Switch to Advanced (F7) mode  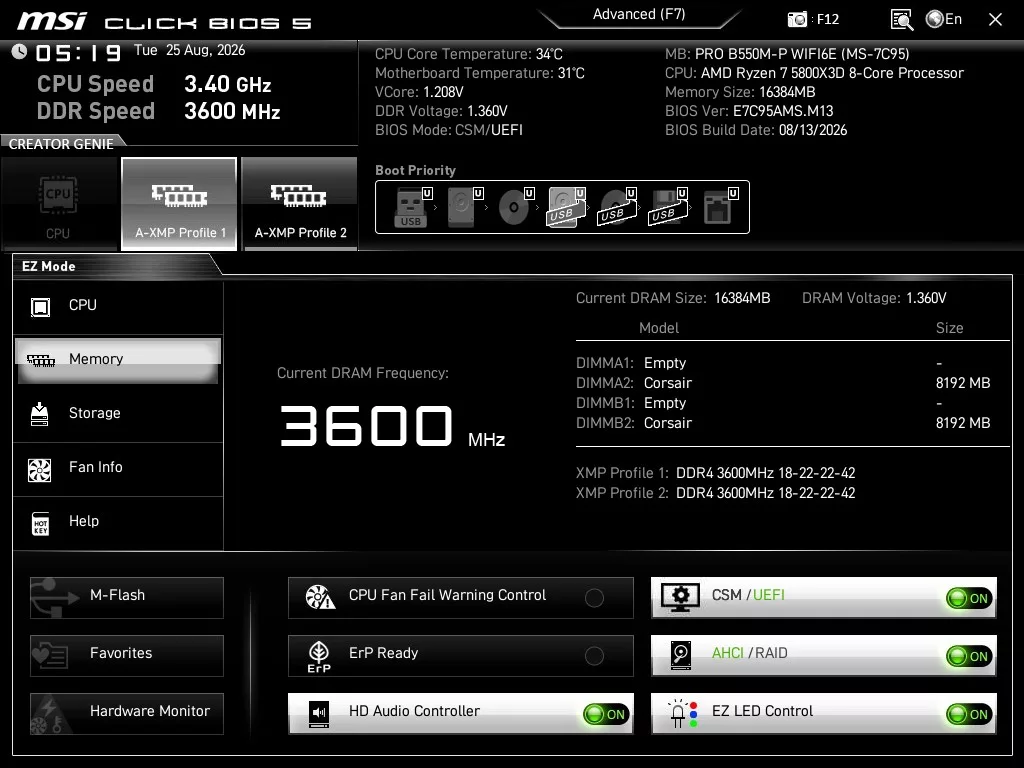(639, 14)
